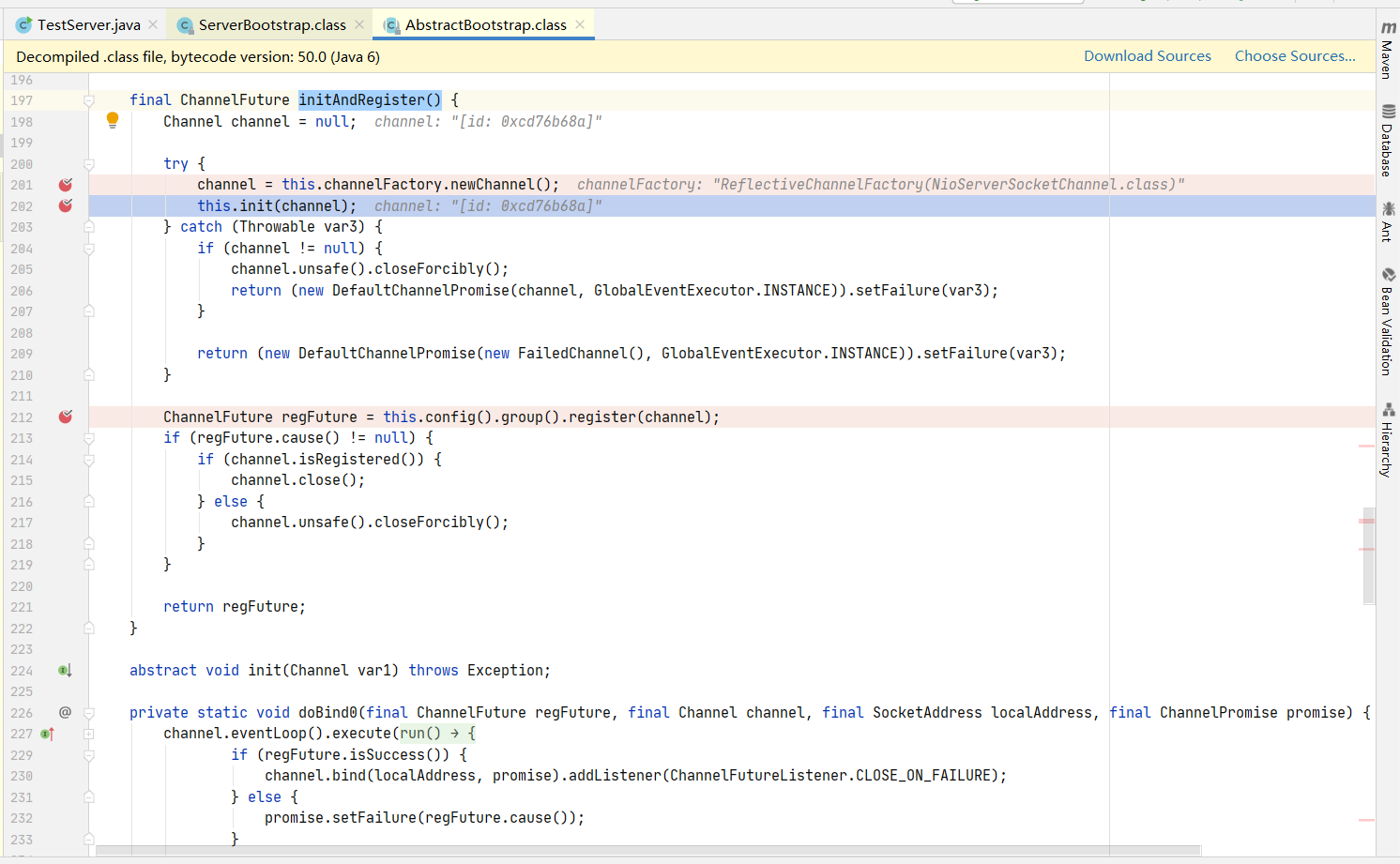Viewport: 1400px width, 864px height.
Task: Open the Hierarchy tool window
Action: tap(1388, 440)
